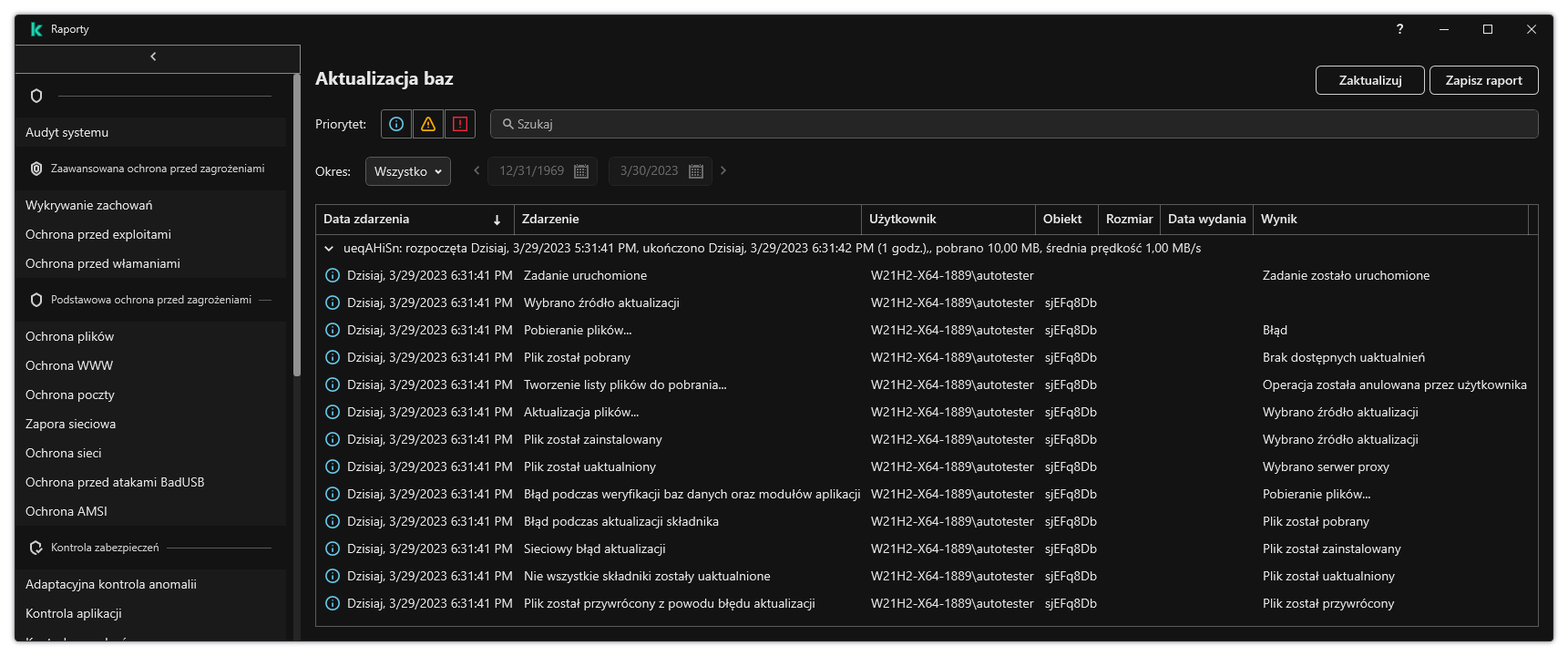
Task: Collapse the left sidebar with the arrow
Action: pyautogui.click(x=153, y=56)
